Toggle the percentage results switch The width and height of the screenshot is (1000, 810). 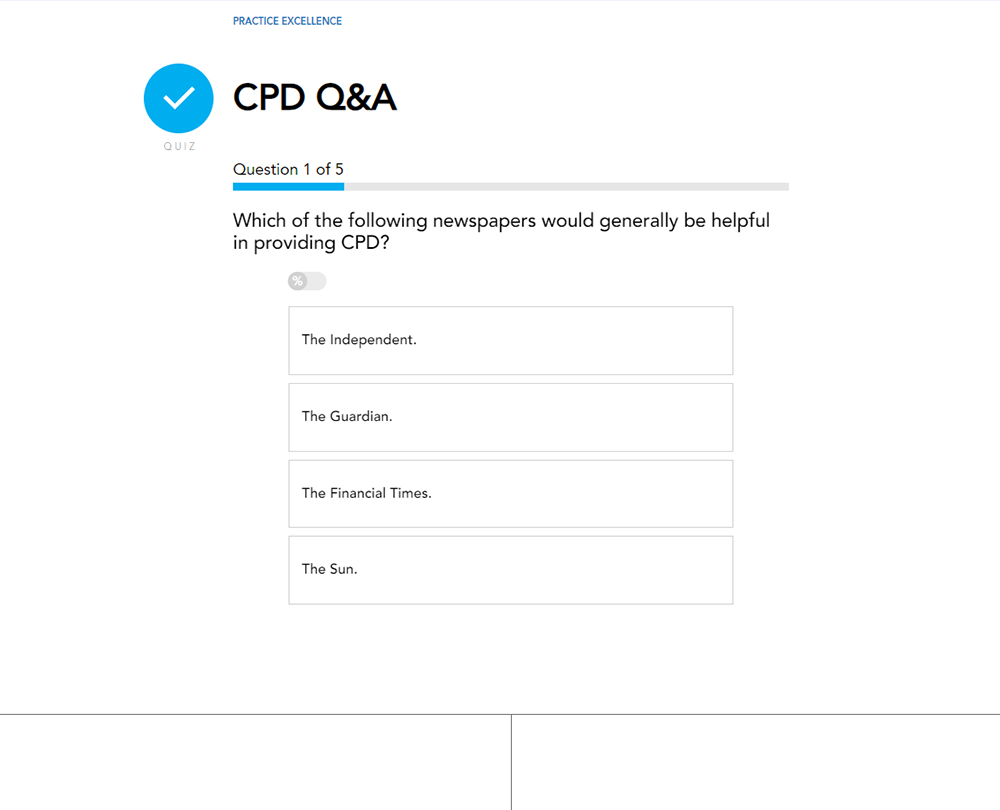307,281
